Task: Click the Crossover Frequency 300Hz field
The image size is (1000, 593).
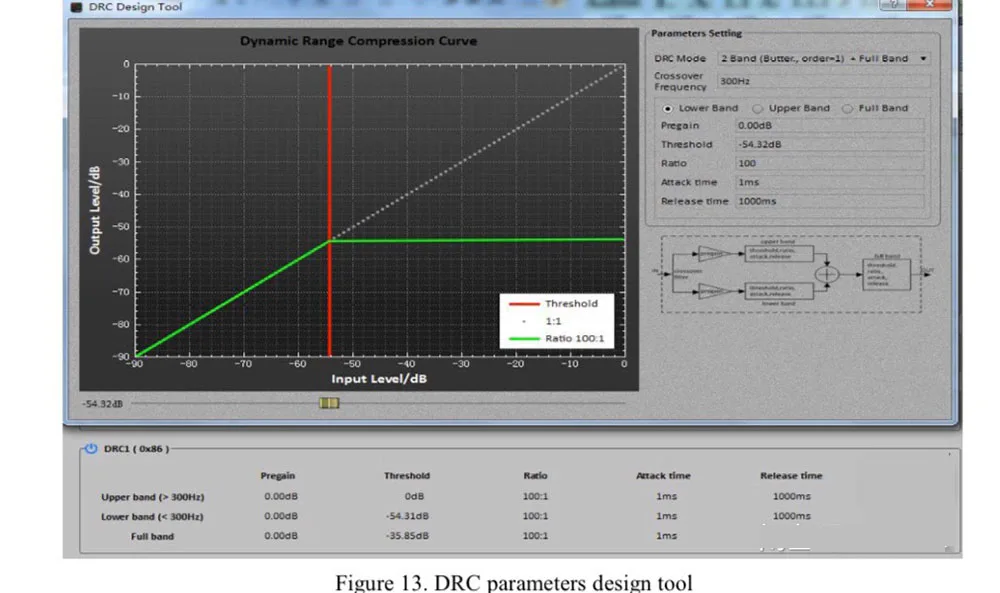Action: coord(823,81)
